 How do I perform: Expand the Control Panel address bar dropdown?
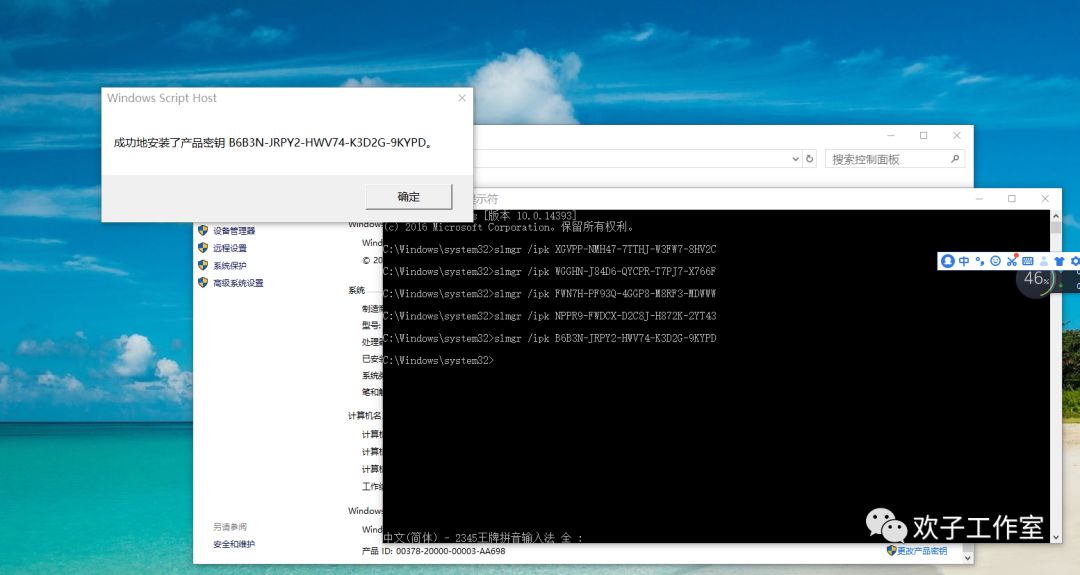(x=796, y=159)
